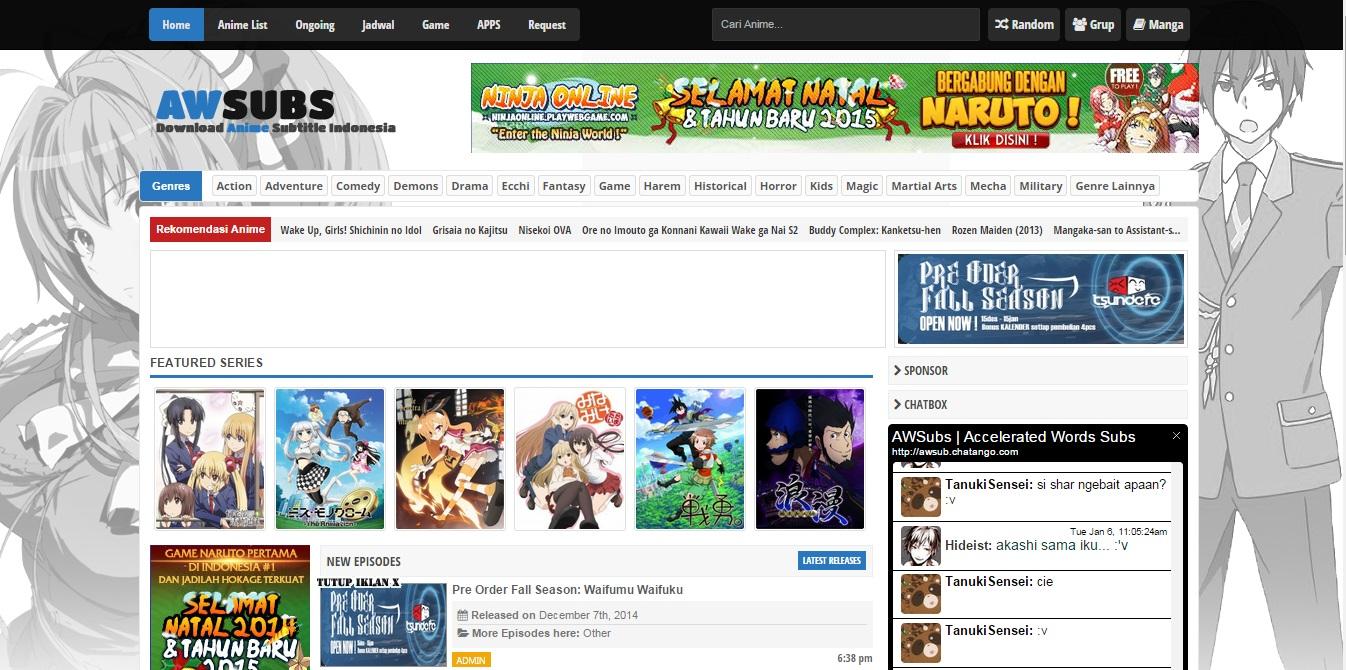
Task: Open Wake Up, Girls! Shichinin no Idol
Action: pos(351,230)
